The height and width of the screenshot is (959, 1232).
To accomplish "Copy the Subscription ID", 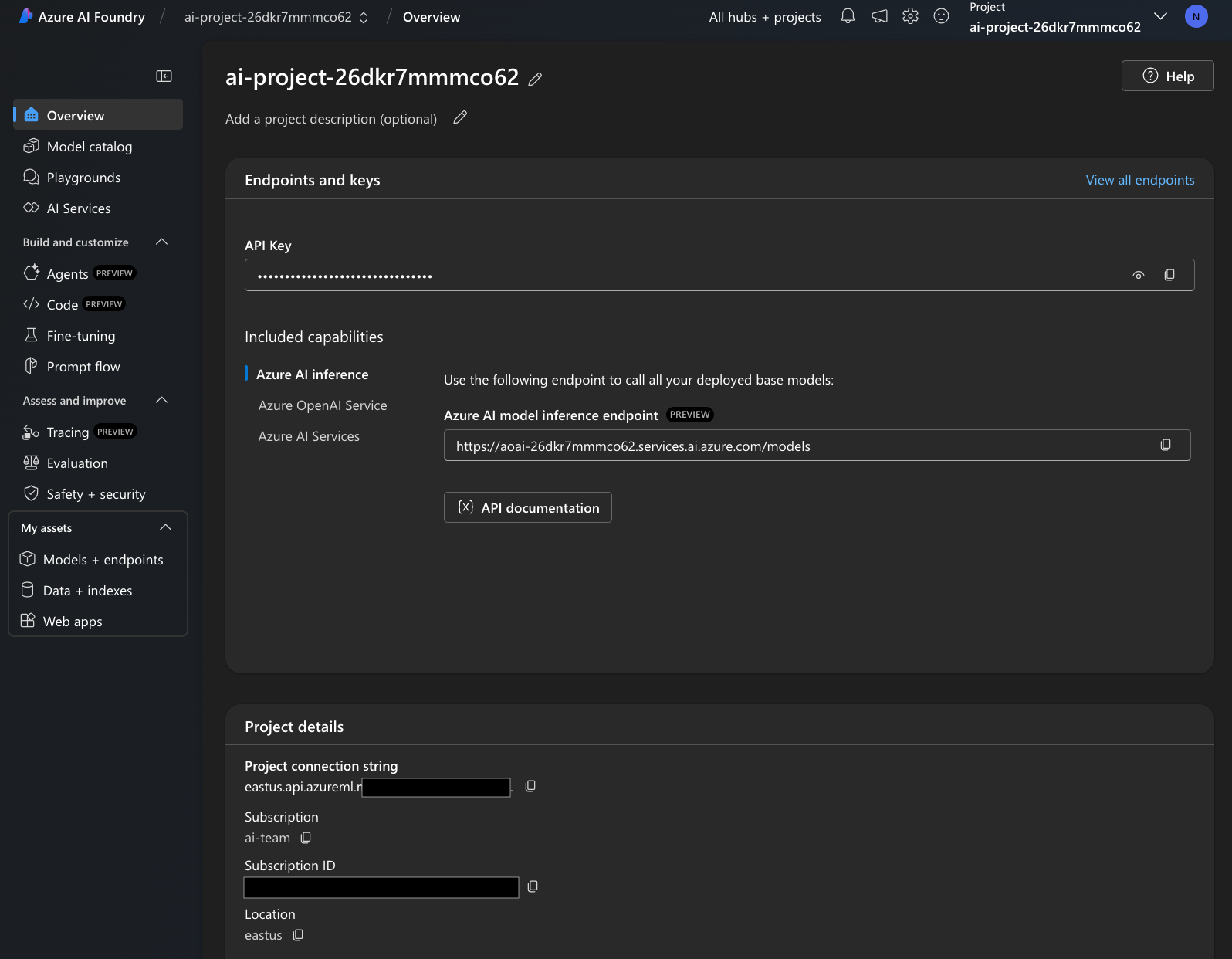I will click(x=533, y=886).
